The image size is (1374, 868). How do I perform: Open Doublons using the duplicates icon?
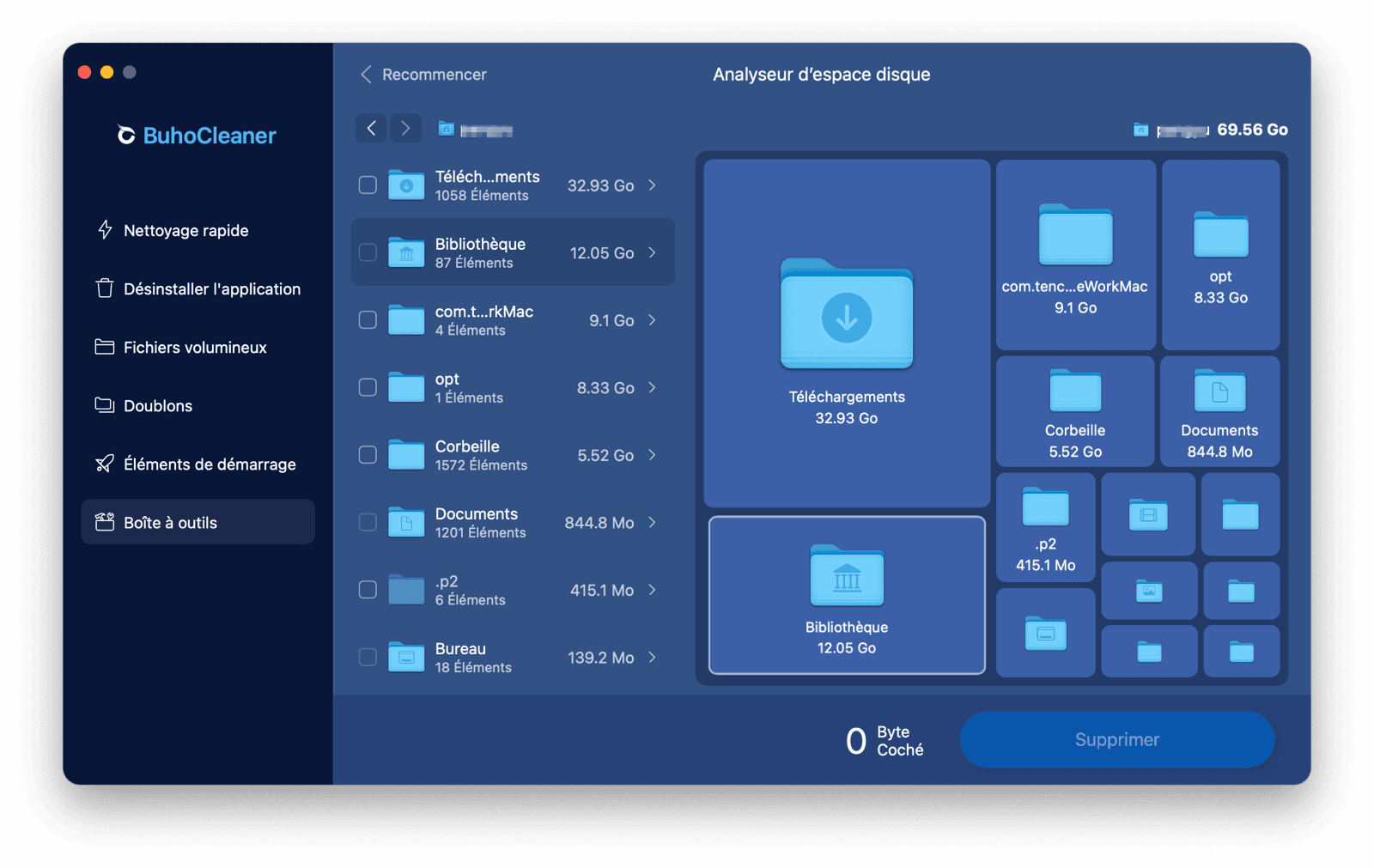click(102, 405)
